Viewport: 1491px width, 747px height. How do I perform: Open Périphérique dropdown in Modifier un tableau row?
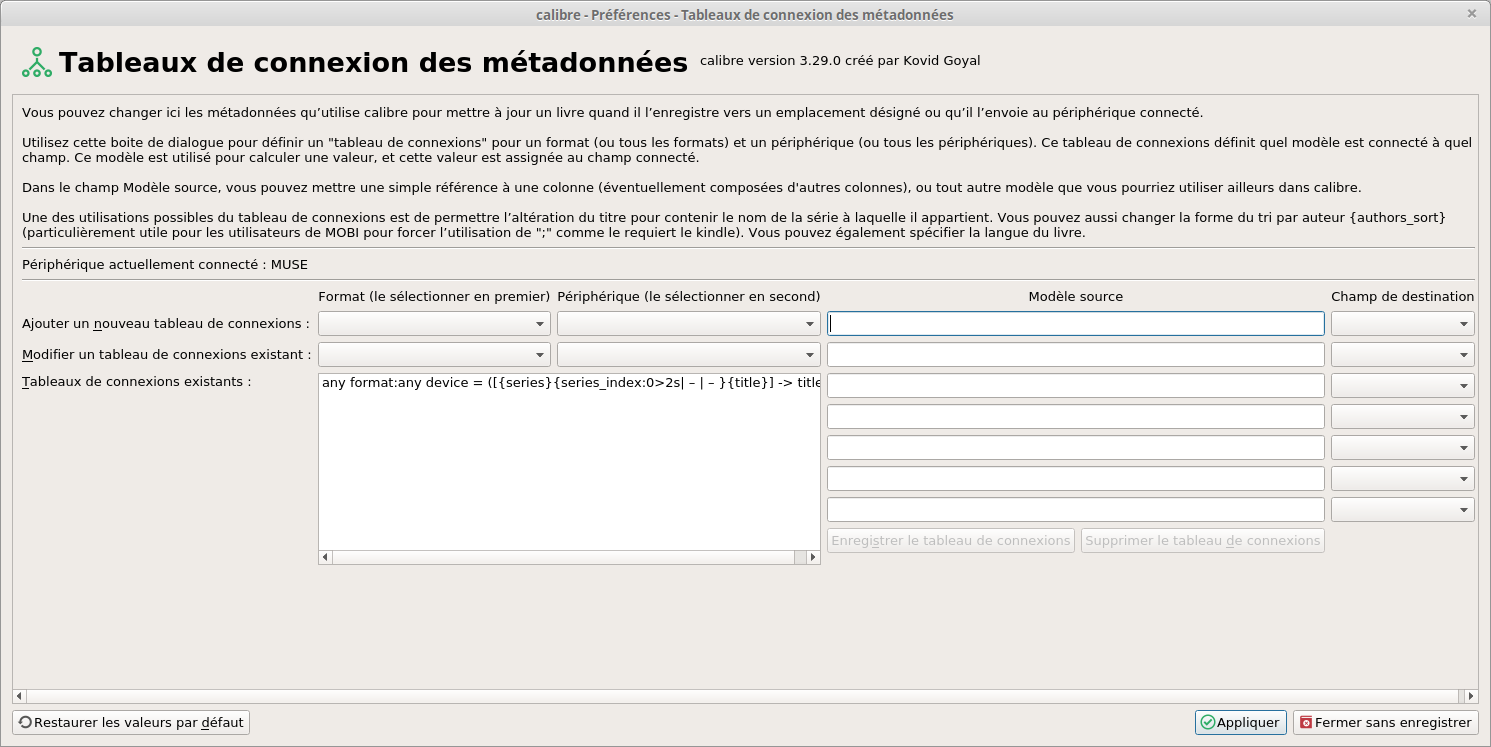coord(688,354)
